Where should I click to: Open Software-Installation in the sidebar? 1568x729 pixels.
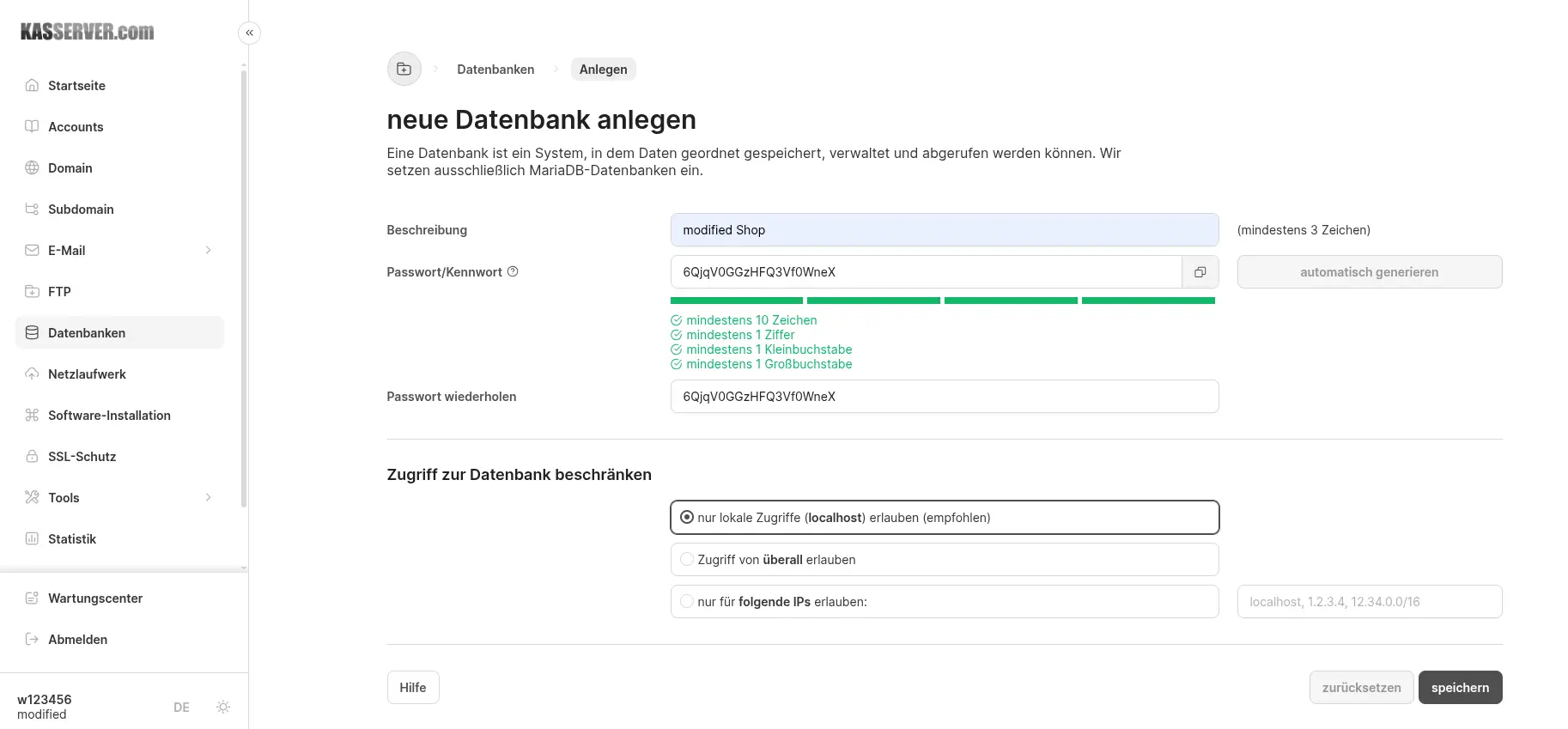click(x=109, y=416)
